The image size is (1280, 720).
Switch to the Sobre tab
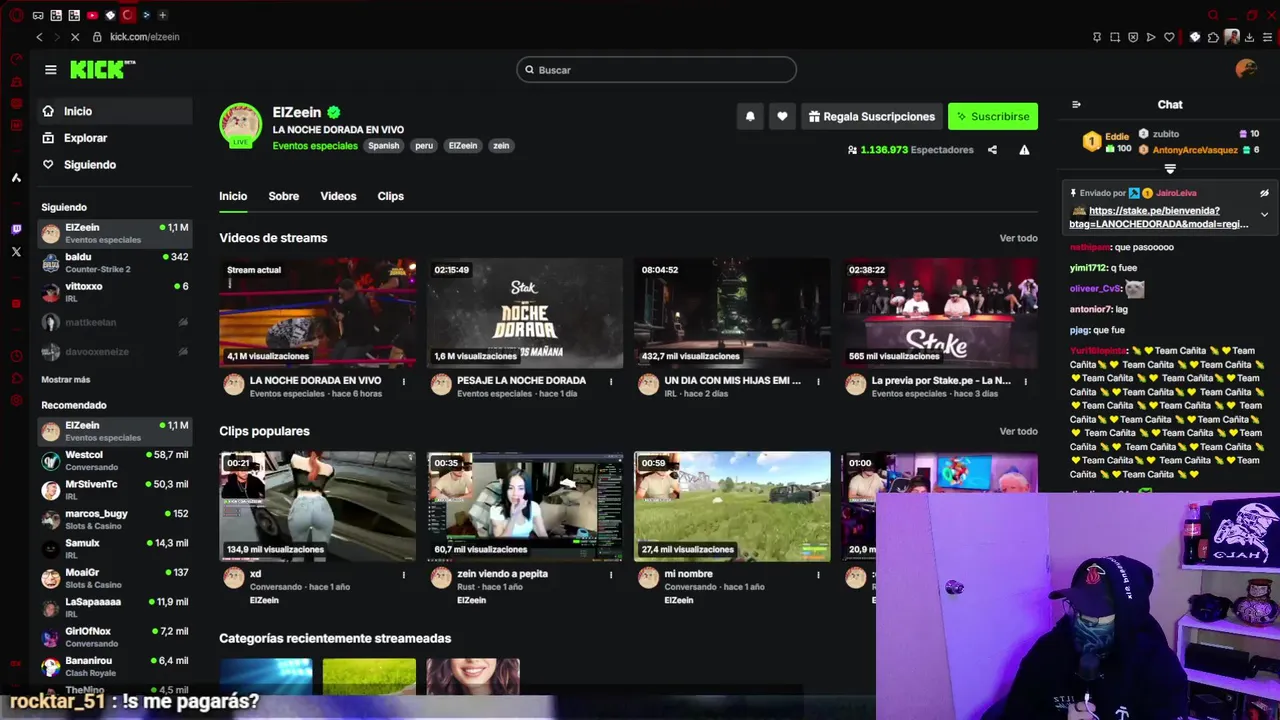pos(284,196)
